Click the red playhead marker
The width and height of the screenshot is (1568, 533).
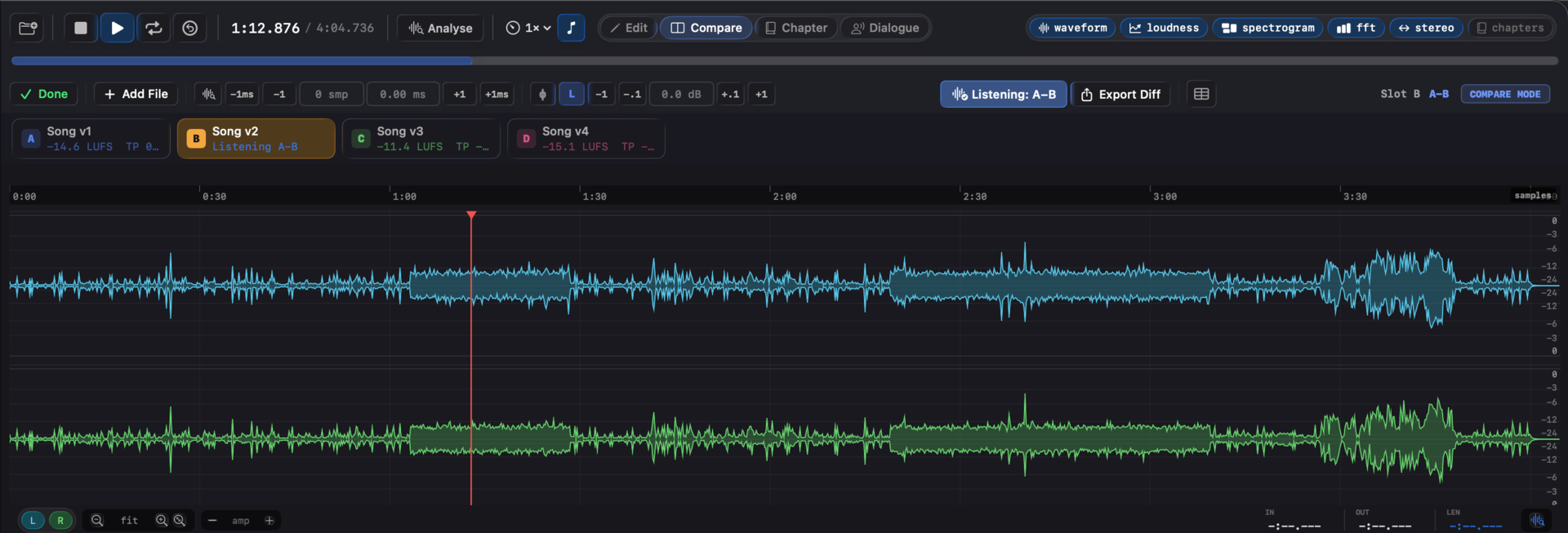point(471,215)
